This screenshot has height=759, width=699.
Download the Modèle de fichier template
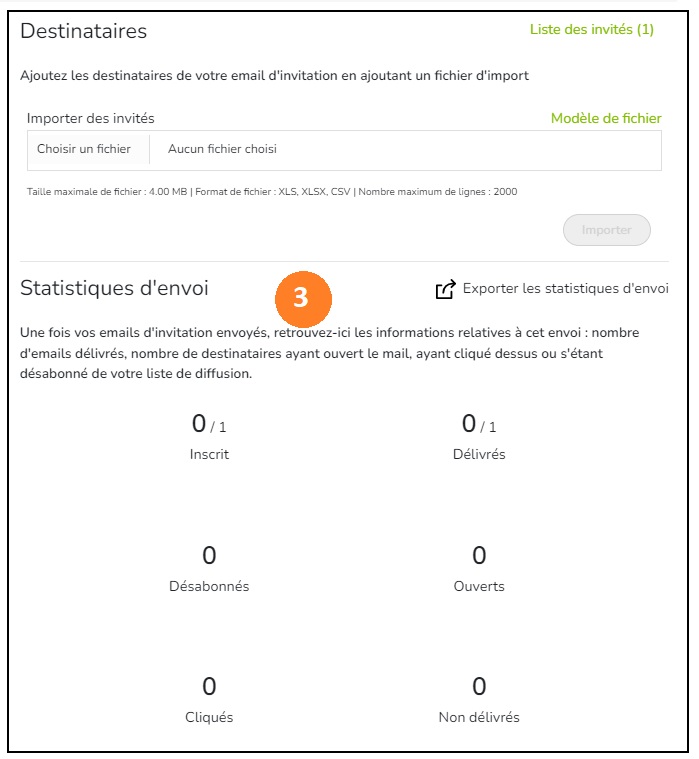click(606, 118)
